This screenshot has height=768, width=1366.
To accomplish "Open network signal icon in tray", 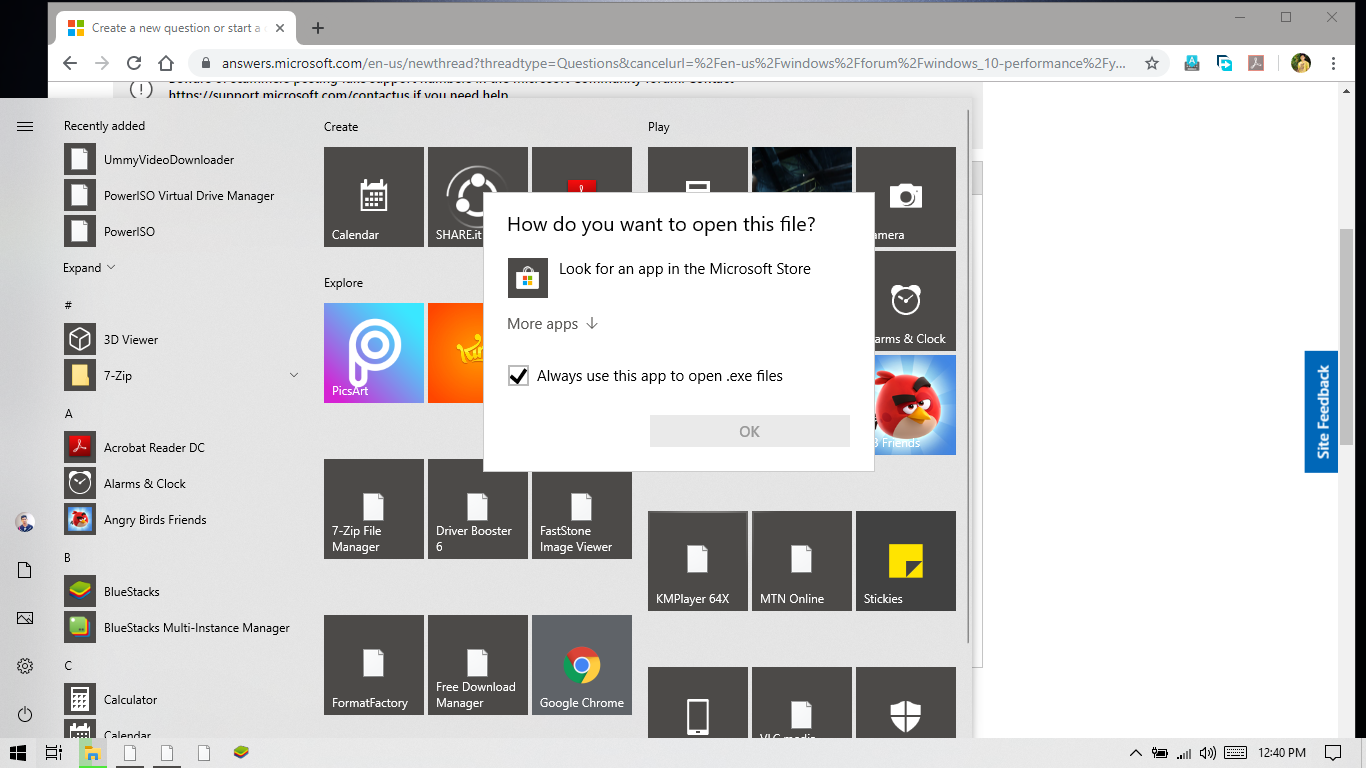I will tap(1184, 753).
